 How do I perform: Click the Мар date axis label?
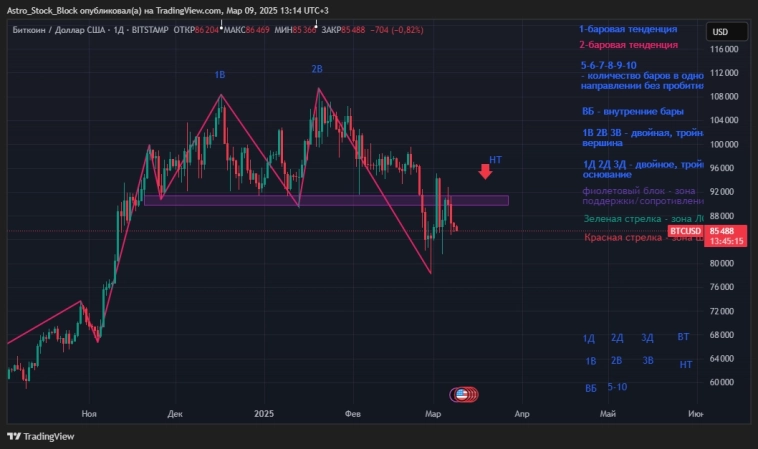click(433, 414)
